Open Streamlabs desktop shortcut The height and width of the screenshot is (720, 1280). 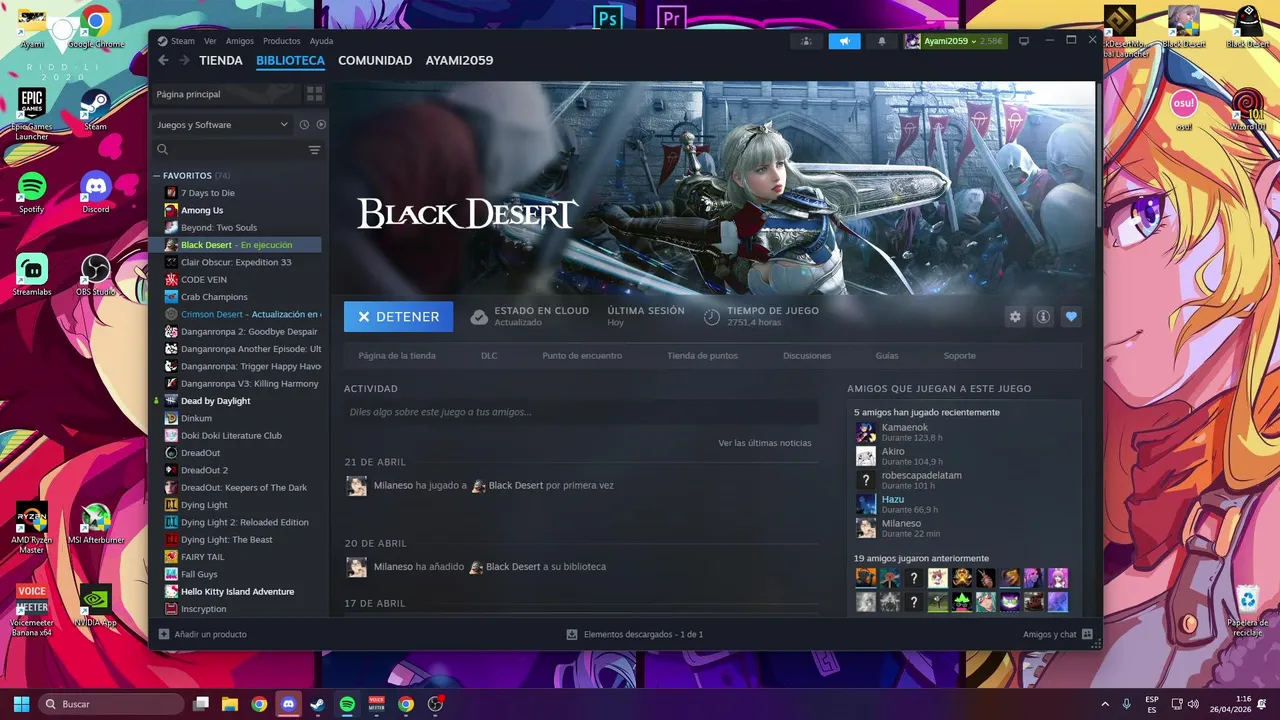32,275
